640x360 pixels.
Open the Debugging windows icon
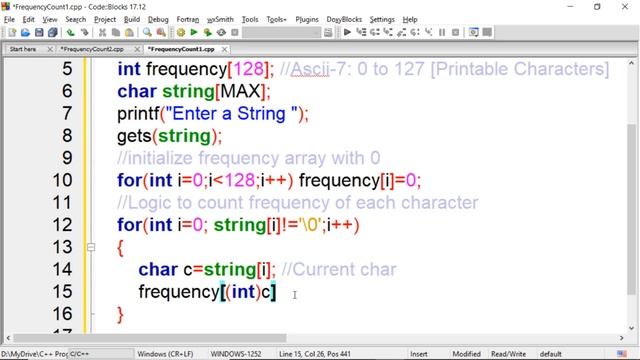(x=473, y=32)
